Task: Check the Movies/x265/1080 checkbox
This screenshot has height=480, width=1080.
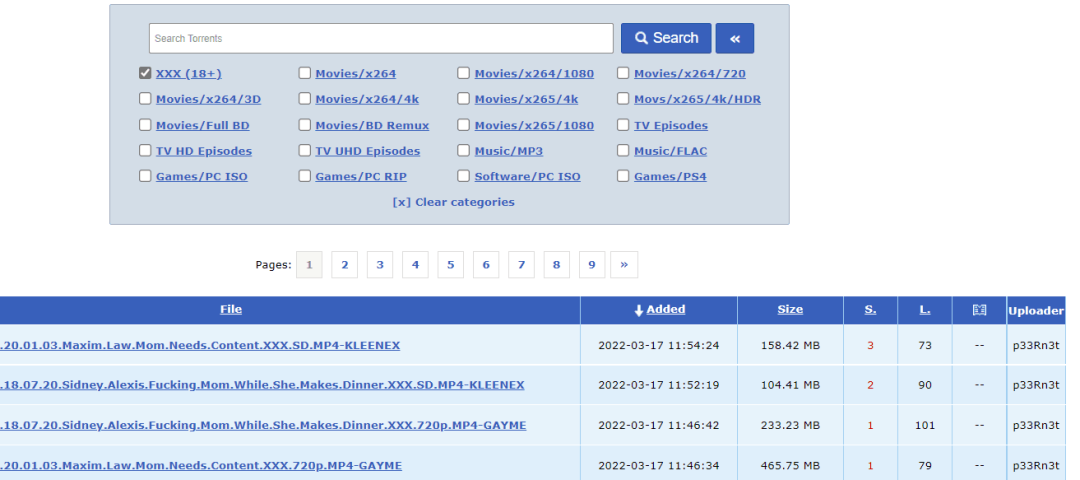Action: pos(464,125)
